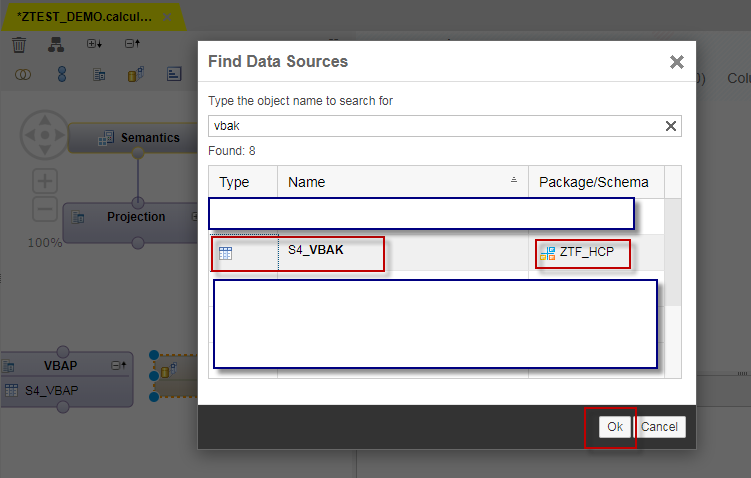This screenshot has height=478, width=751.
Task: Sort by the Name column header
Action: 403,182
